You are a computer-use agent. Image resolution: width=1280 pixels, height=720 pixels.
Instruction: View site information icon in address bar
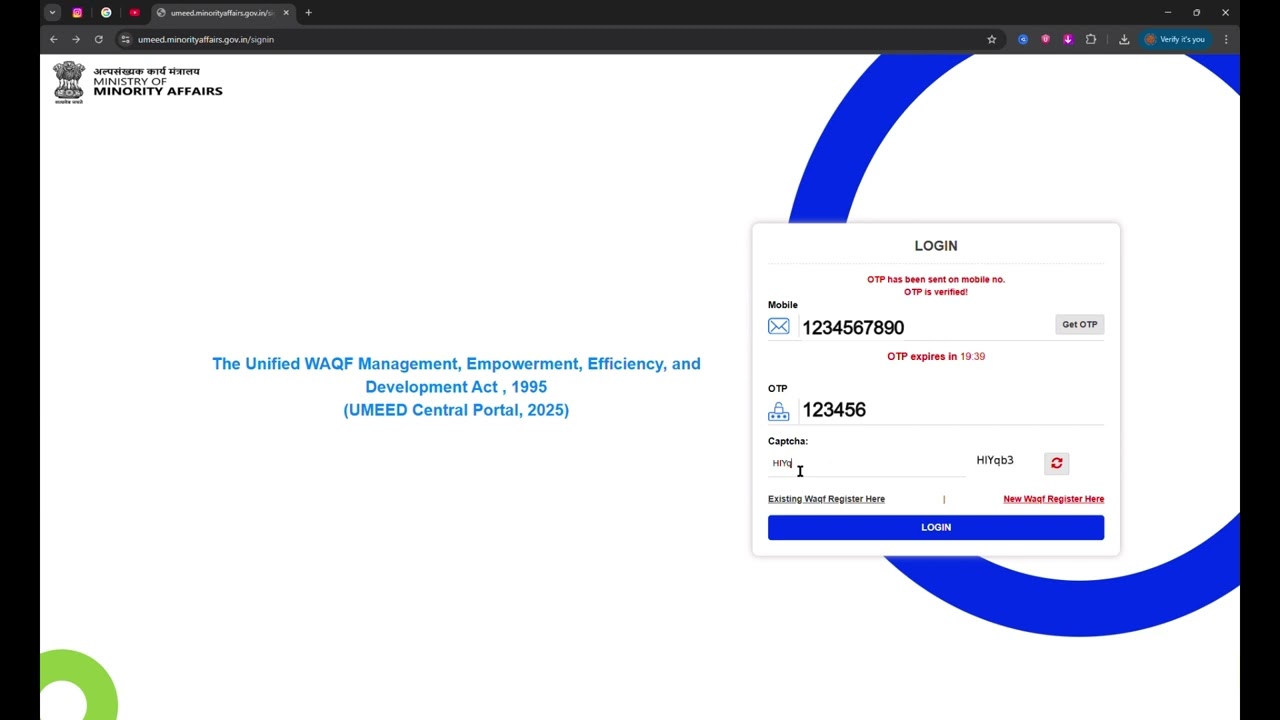point(125,39)
